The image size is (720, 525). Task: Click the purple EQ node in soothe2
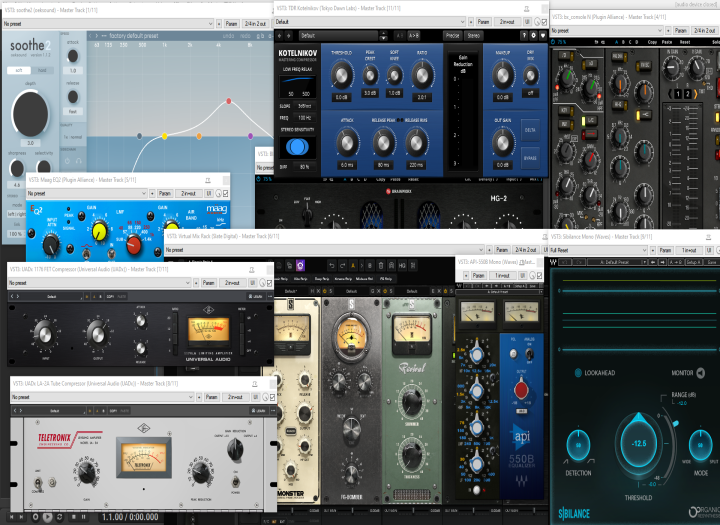tap(250, 136)
